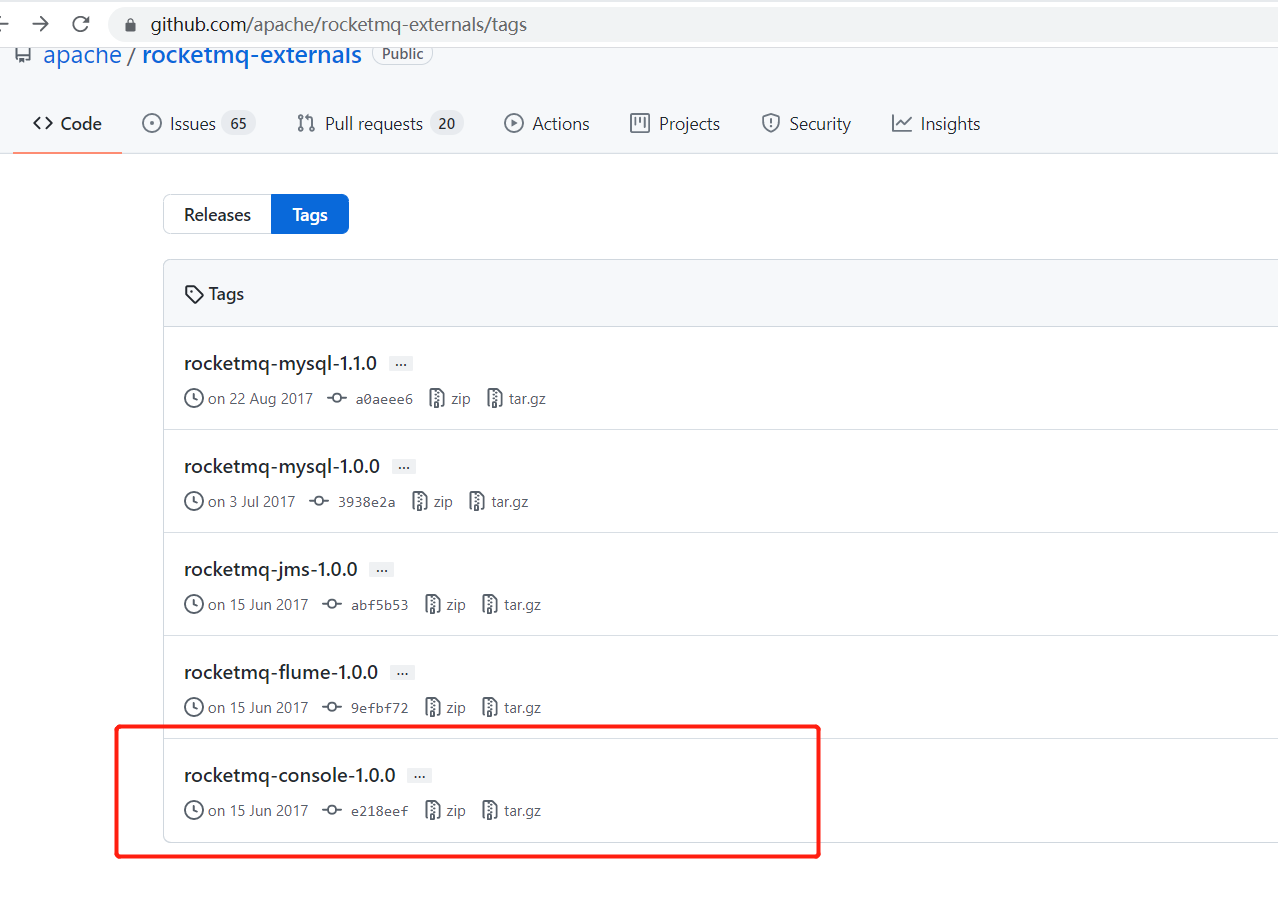Click the Security shield icon
The image size is (1278, 900).
770,123
